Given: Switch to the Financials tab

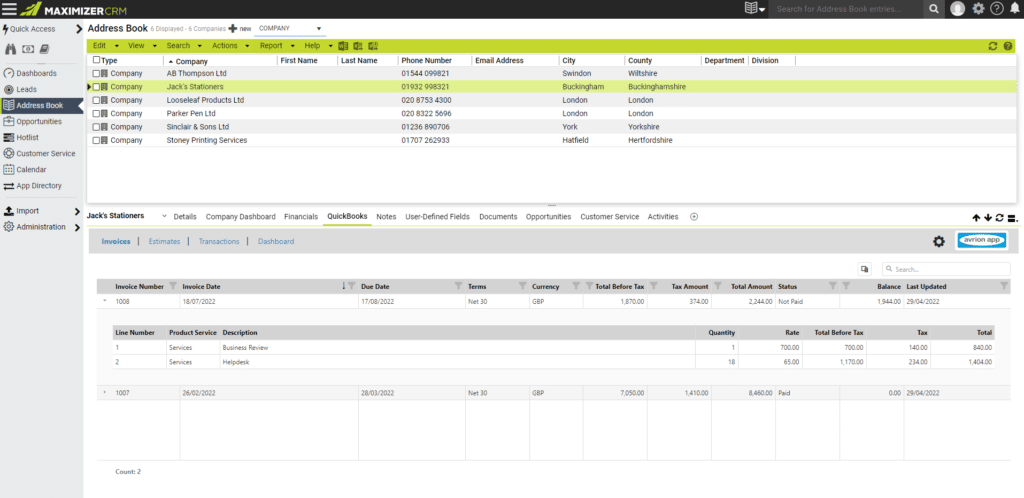Looking at the screenshot, I should pos(301,217).
